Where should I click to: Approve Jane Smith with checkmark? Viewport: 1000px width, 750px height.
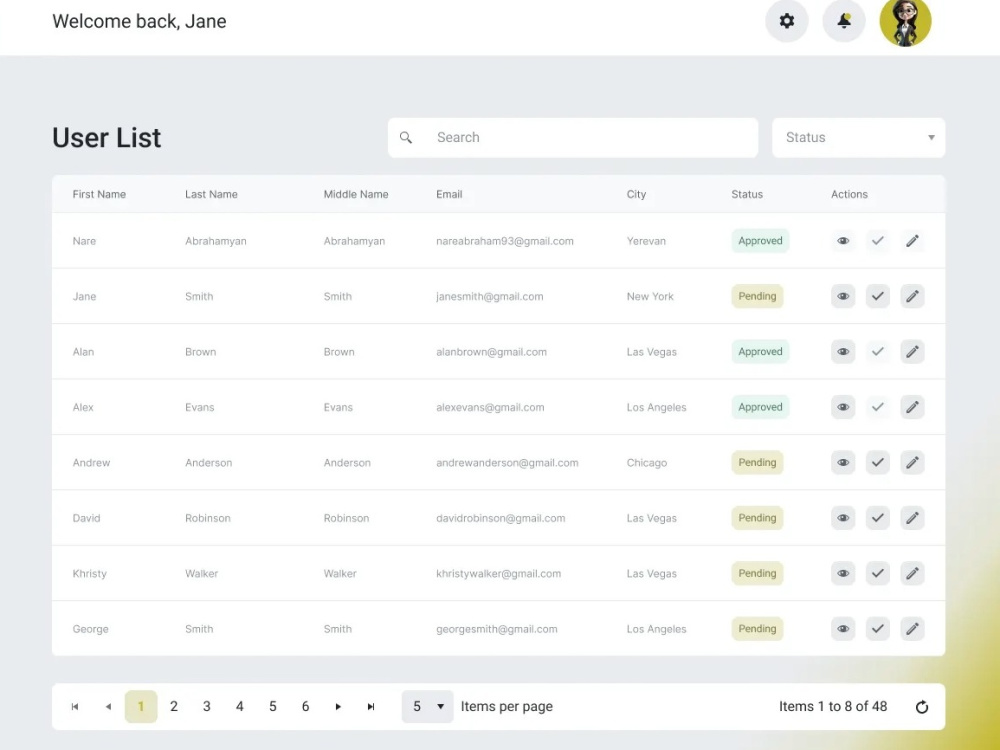click(x=878, y=296)
